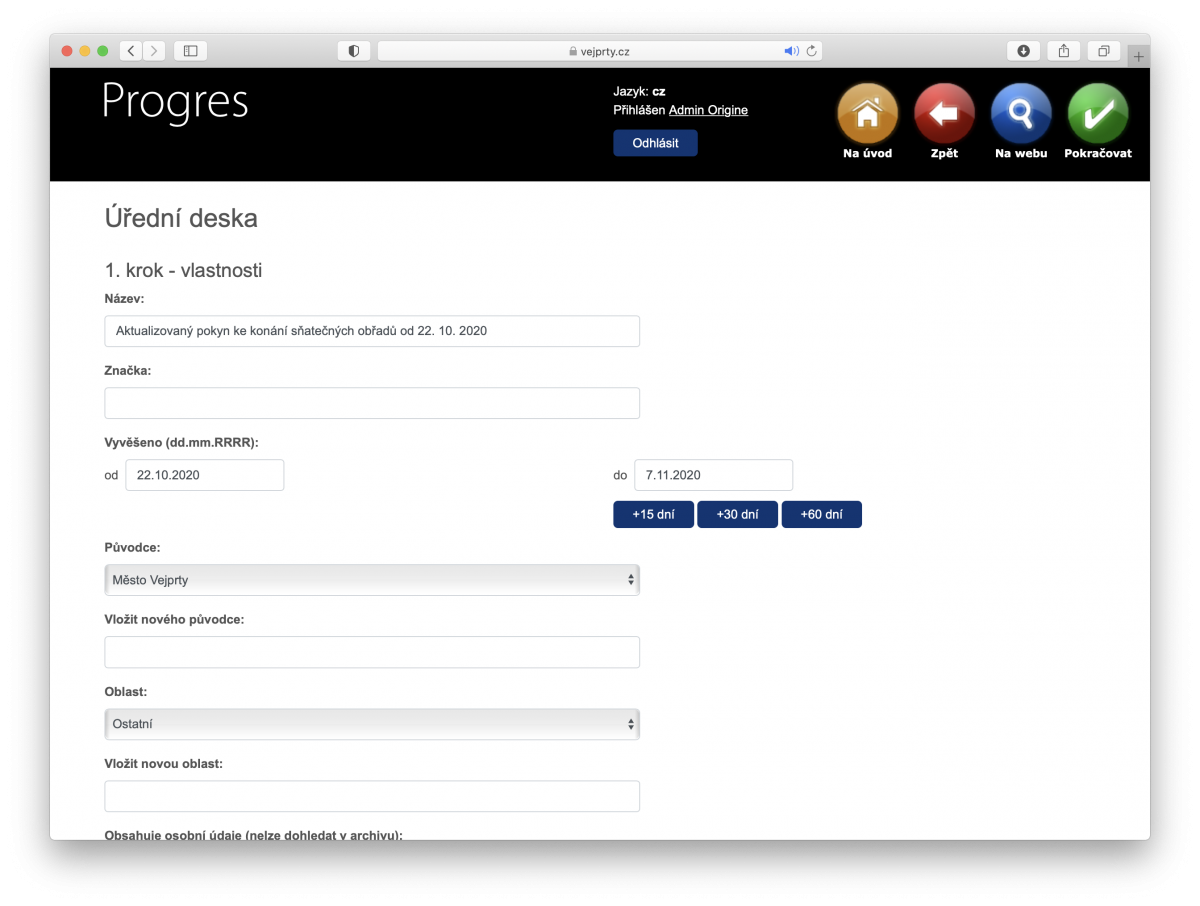Toggle Safari sidebar button
This screenshot has width=1200, height=906.
tap(191, 51)
